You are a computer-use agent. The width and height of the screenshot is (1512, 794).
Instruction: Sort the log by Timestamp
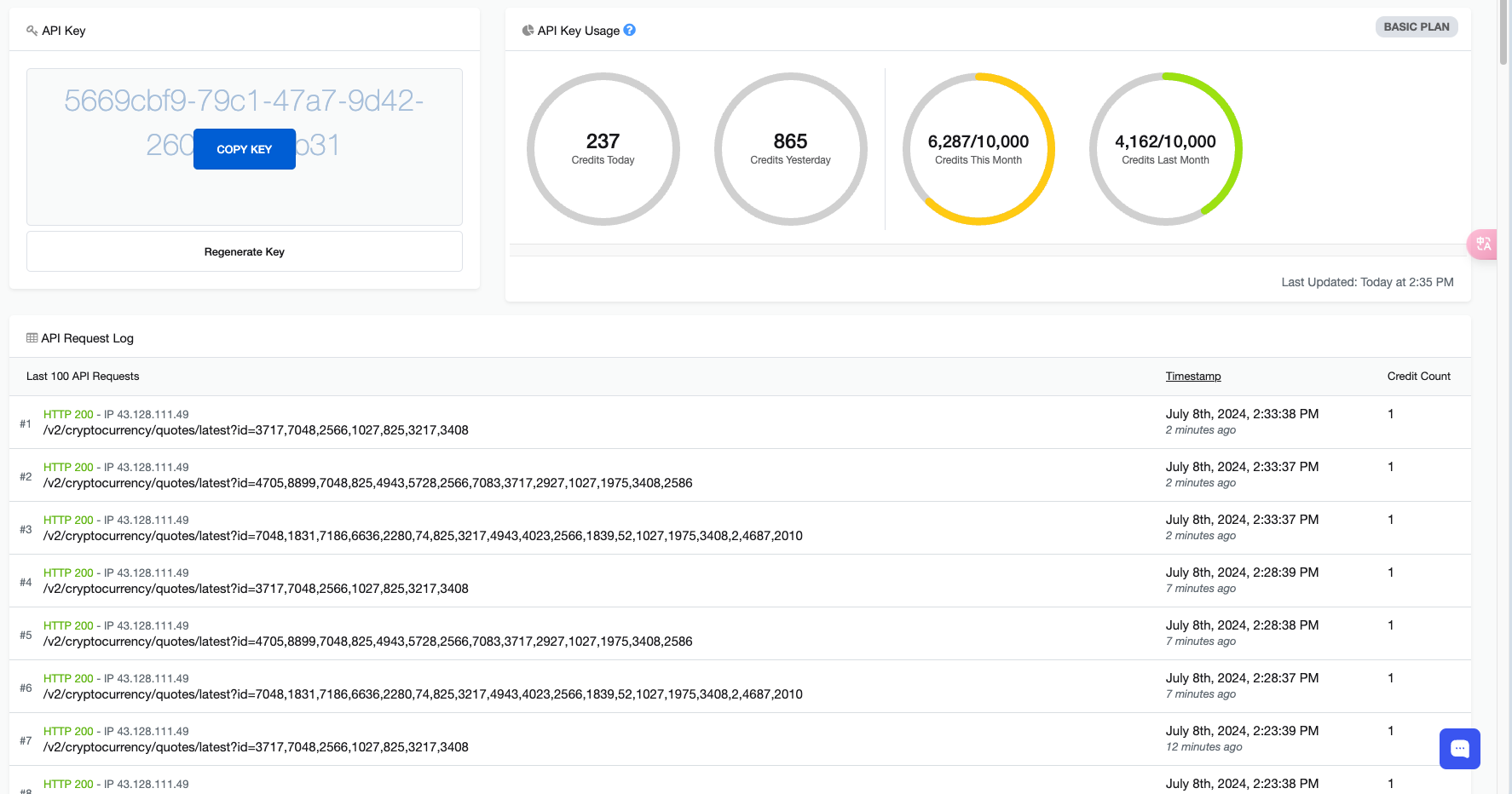point(1192,377)
